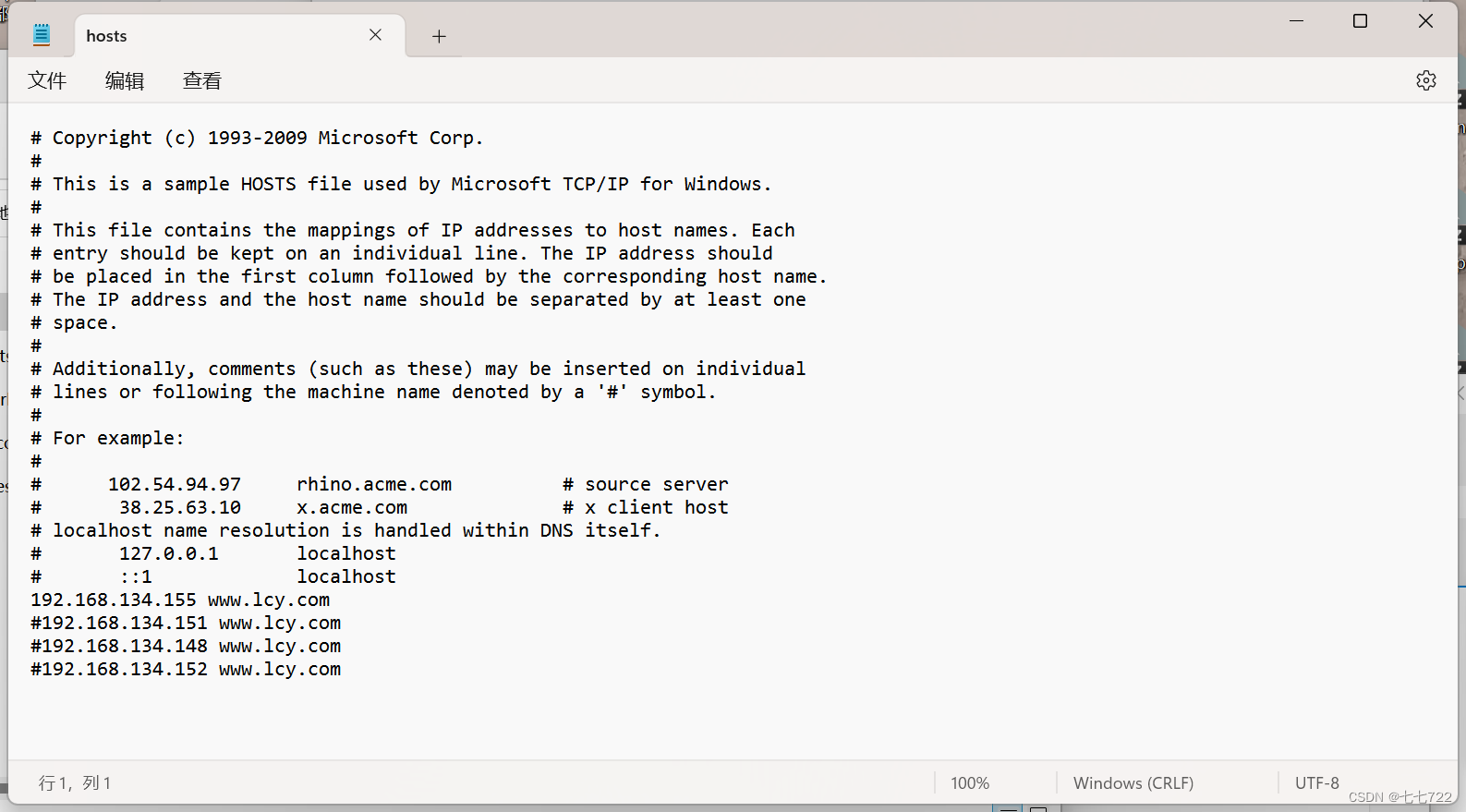Close the Notepad window
The image size is (1466, 812).
click(1425, 20)
